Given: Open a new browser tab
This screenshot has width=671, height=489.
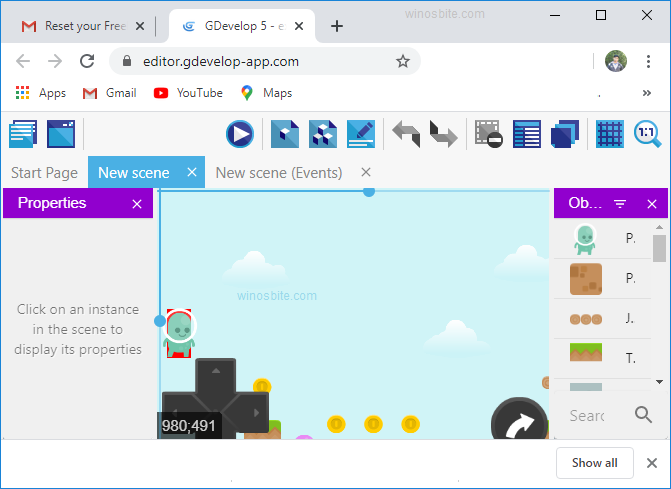Looking at the screenshot, I should (337, 26).
